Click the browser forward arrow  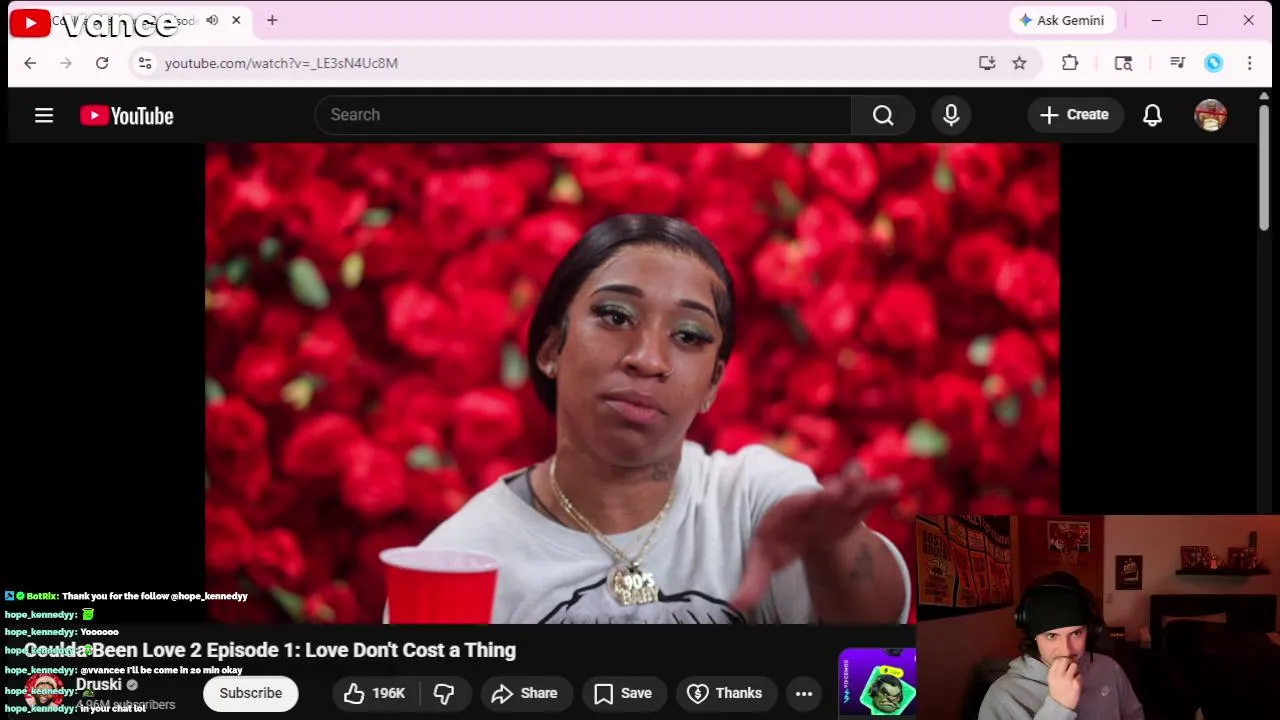tap(66, 63)
